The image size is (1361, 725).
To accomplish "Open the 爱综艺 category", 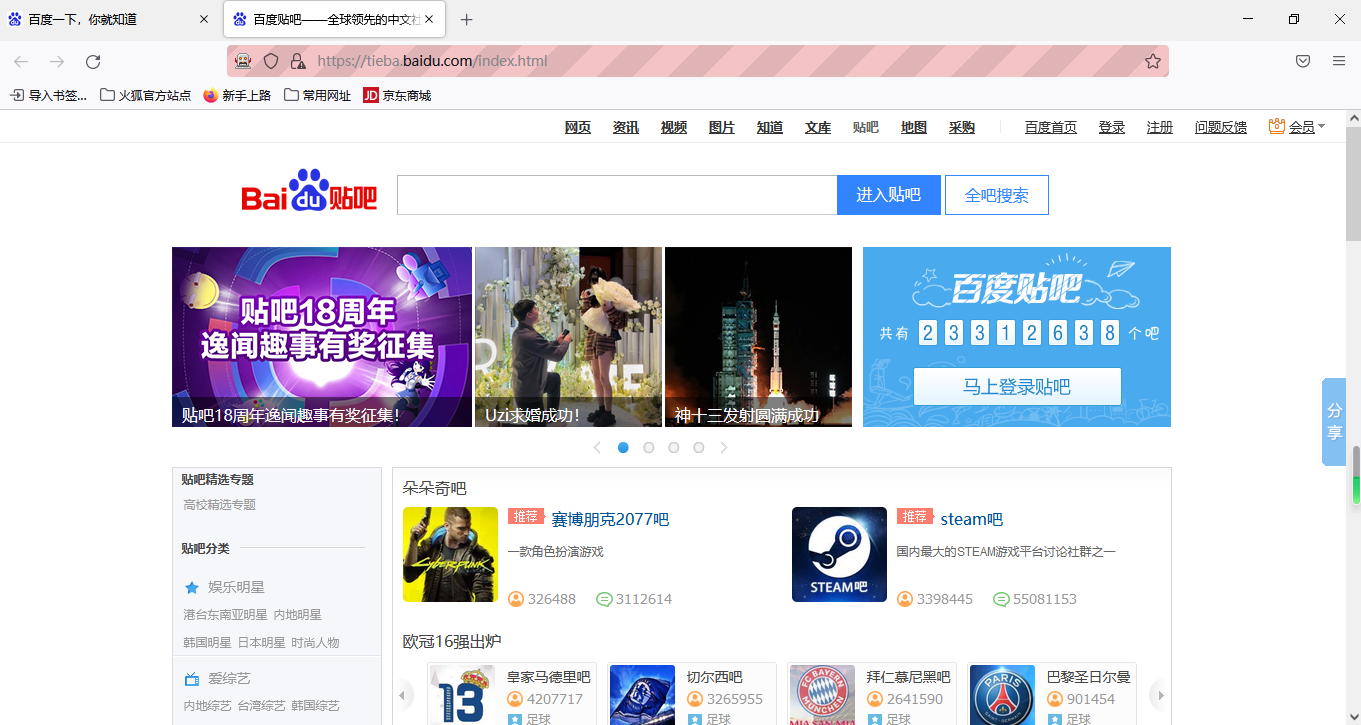I will 229,678.
